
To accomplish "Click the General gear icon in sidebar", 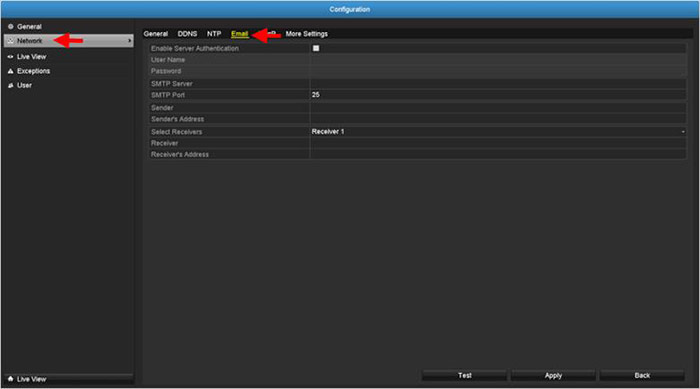I will (x=11, y=27).
